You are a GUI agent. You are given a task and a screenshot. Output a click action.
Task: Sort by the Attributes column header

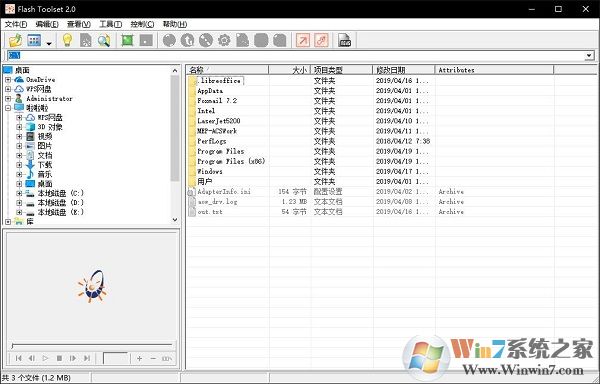494,70
